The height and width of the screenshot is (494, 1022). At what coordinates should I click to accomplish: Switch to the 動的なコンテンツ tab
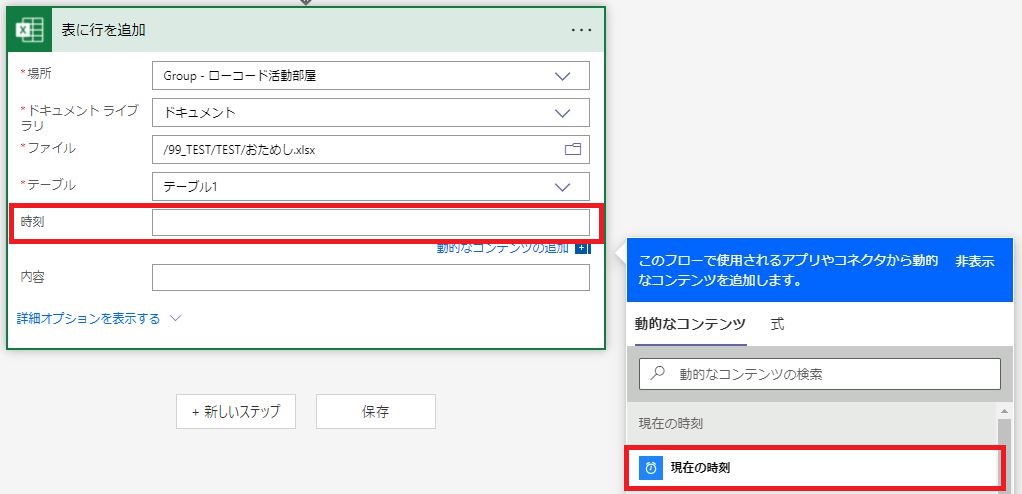tap(690, 324)
